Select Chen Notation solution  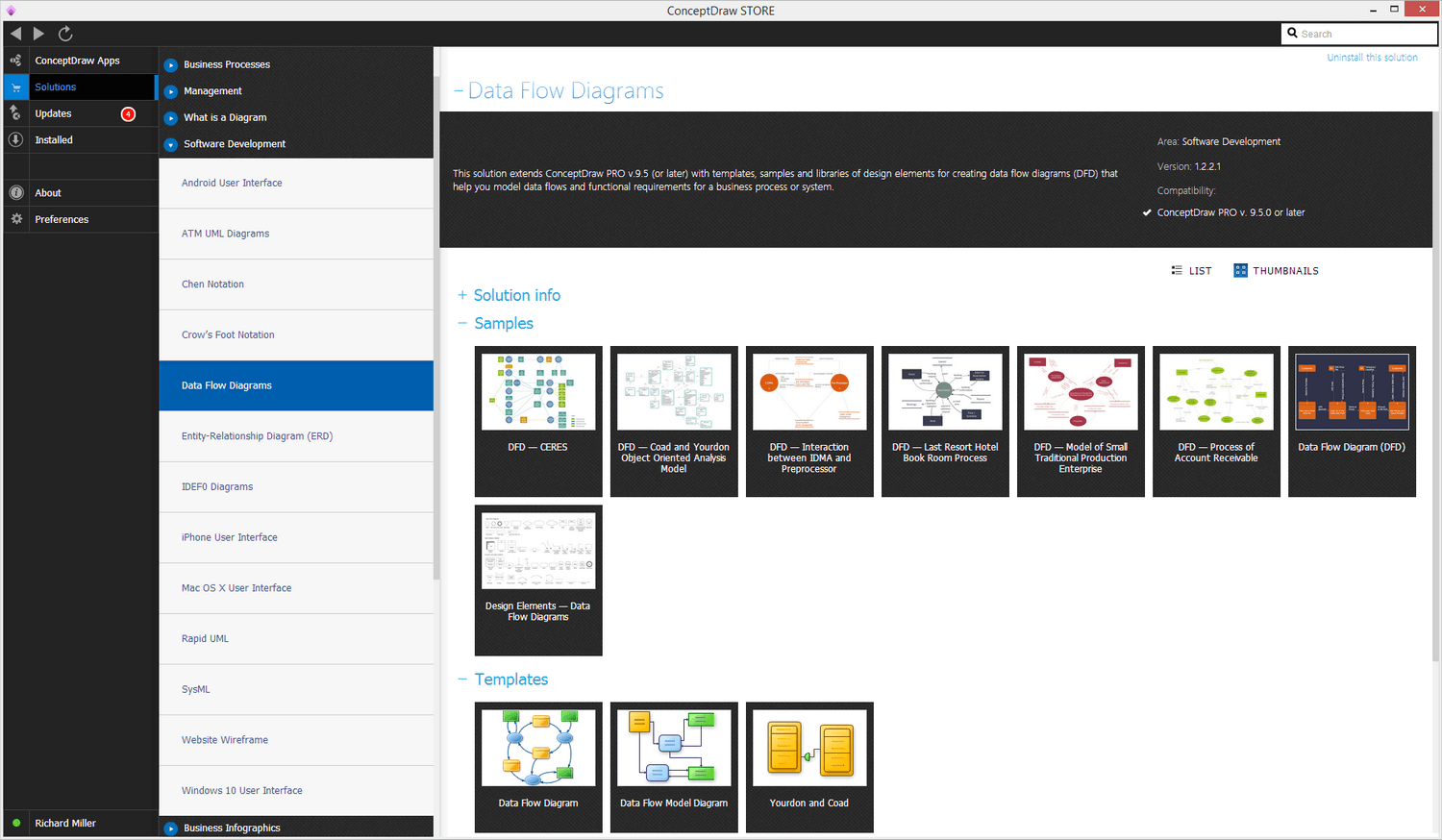296,284
